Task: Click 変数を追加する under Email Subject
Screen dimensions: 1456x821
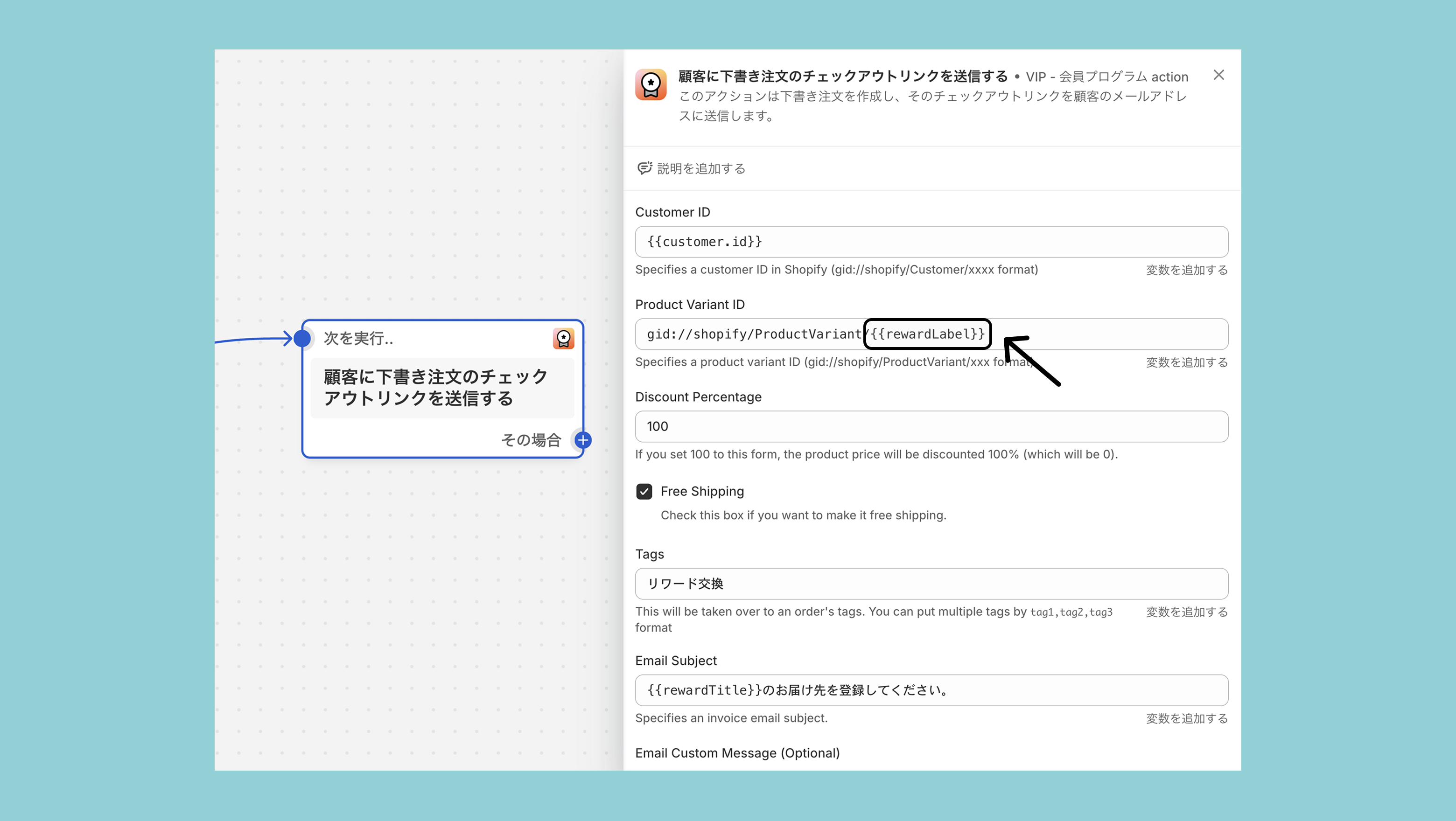Action: coord(1186,718)
